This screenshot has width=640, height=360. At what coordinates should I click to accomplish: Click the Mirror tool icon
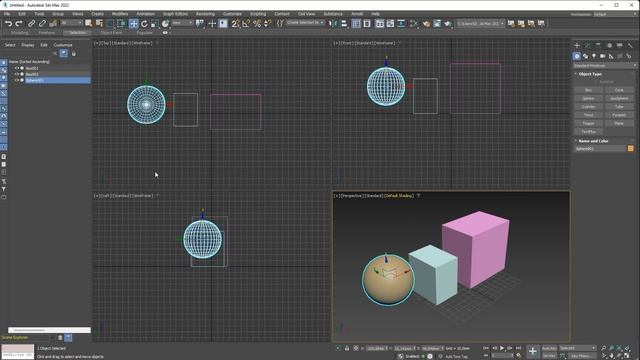[x=333, y=24]
